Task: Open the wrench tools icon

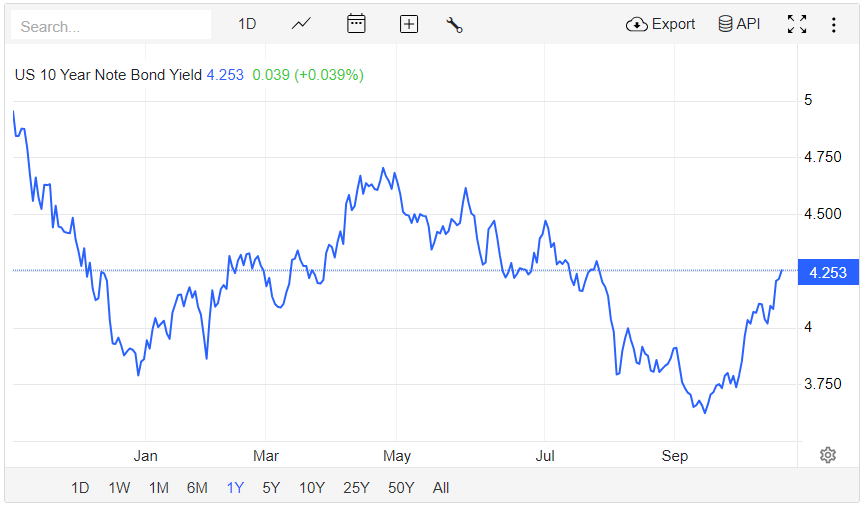Action: tap(454, 25)
